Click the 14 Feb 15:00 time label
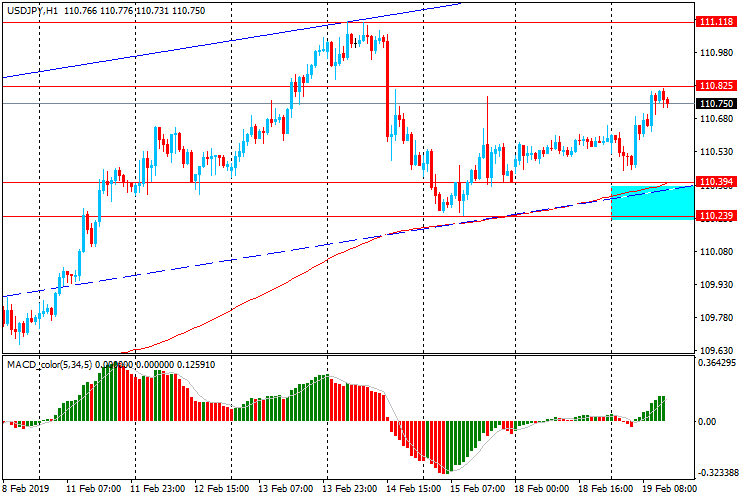The height and width of the screenshot is (500, 740). click(414, 488)
